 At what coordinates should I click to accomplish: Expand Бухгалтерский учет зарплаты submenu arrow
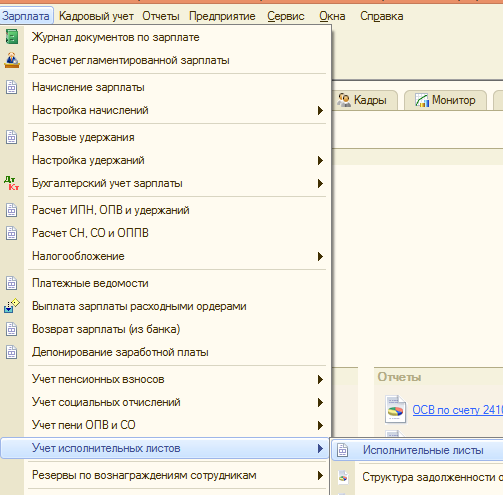tap(320, 183)
